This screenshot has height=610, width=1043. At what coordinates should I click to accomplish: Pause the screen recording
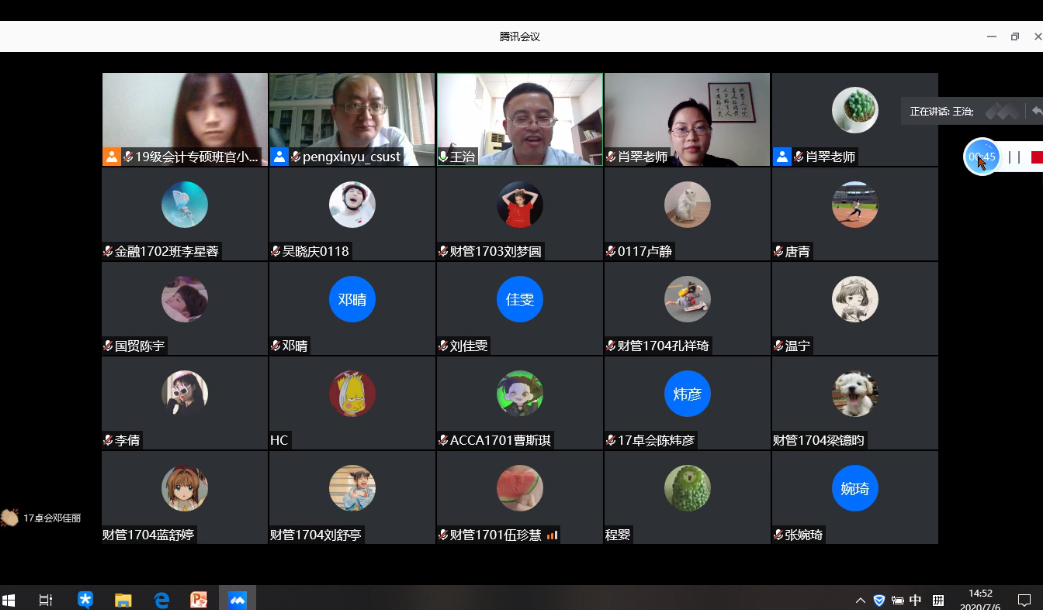tap(1014, 157)
